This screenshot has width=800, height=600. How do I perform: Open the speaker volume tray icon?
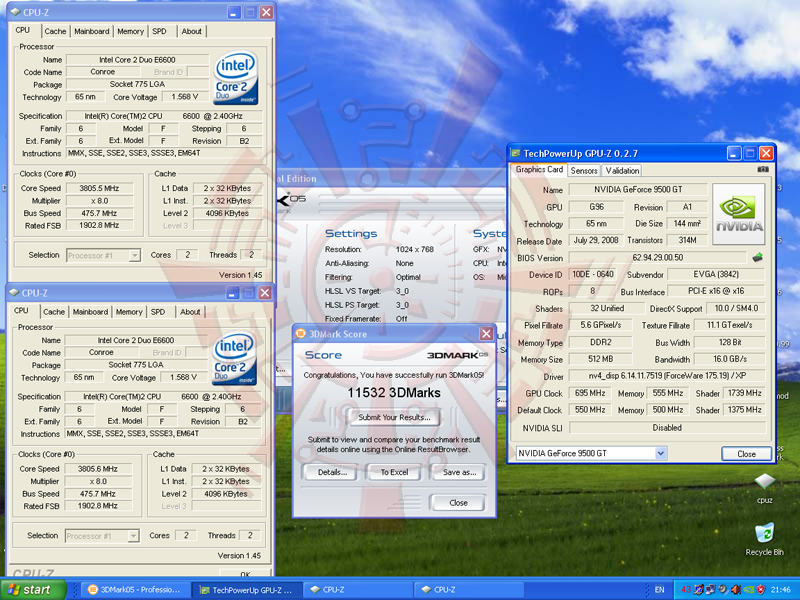736,590
